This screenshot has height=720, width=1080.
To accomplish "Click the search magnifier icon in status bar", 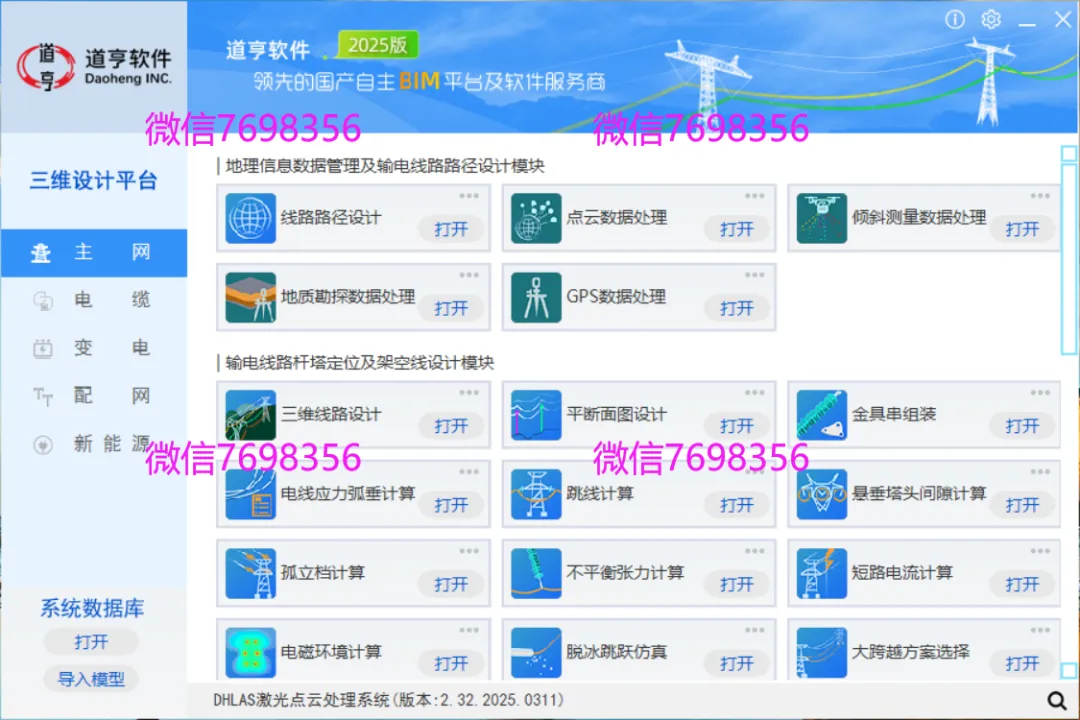I will pyautogui.click(x=1057, y=701).
